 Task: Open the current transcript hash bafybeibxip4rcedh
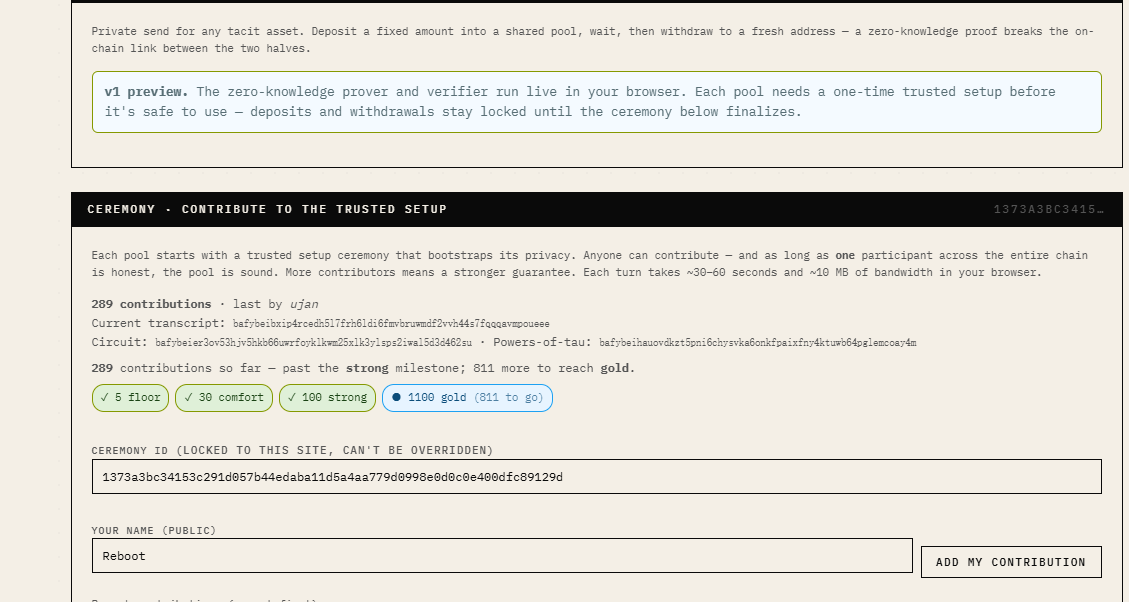[x=391, y=324]
